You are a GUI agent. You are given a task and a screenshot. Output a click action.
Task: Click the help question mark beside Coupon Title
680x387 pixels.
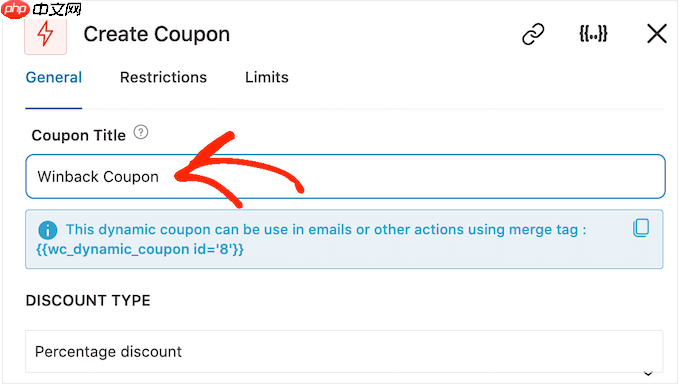pyautogui.click(x=141, y=132)
